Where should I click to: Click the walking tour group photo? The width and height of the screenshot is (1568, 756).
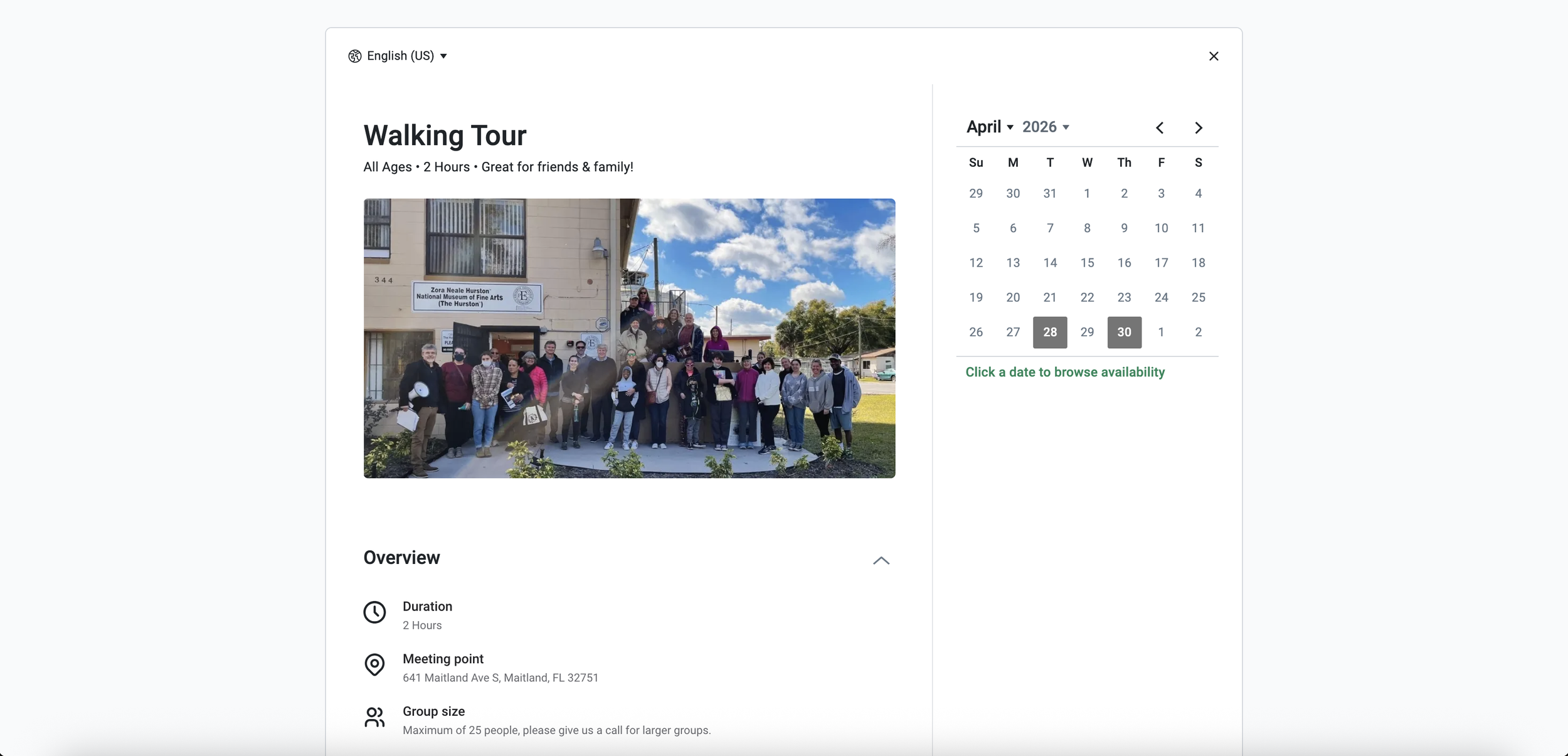tap(629, 338)
